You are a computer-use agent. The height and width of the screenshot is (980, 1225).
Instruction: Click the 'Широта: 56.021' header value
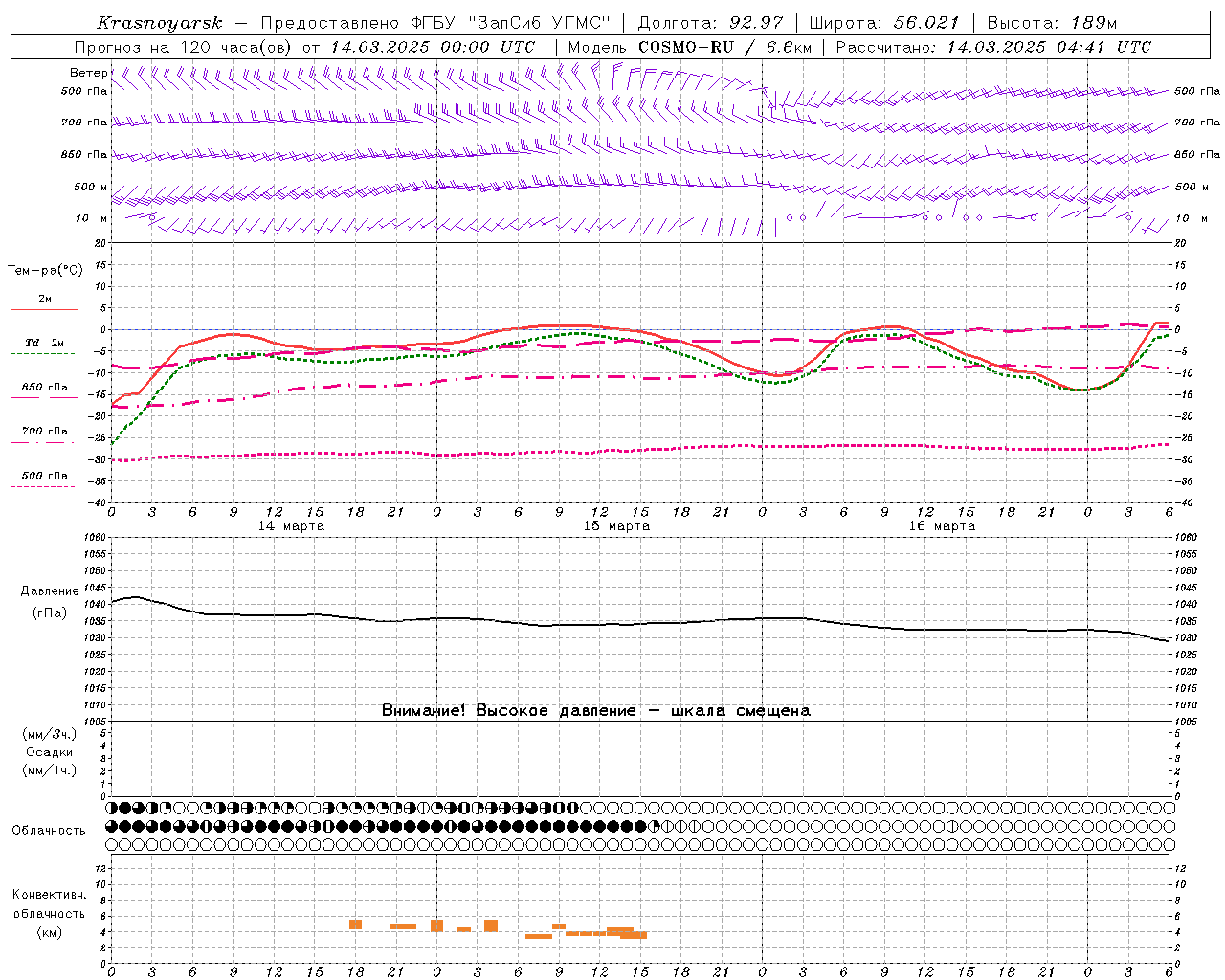point(884,23)
